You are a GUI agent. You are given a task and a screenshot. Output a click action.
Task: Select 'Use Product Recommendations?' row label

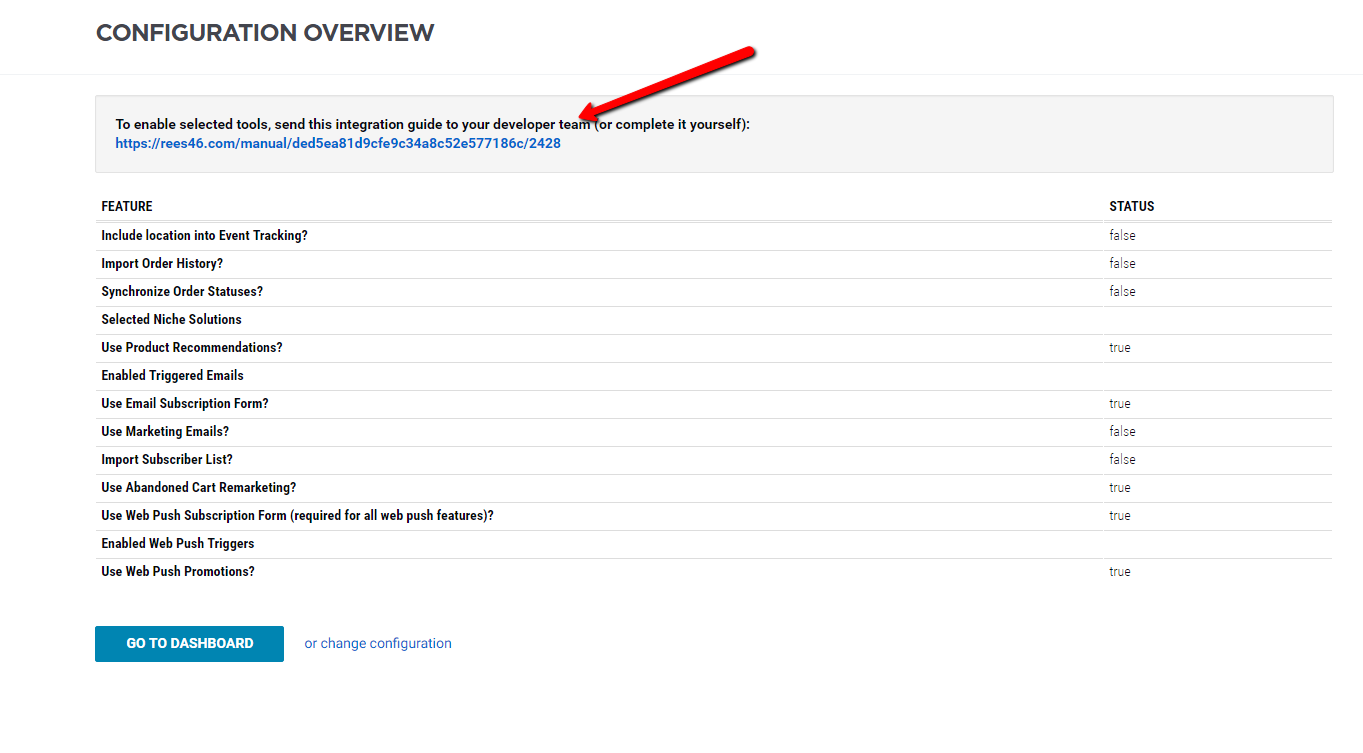click(192, 348)
